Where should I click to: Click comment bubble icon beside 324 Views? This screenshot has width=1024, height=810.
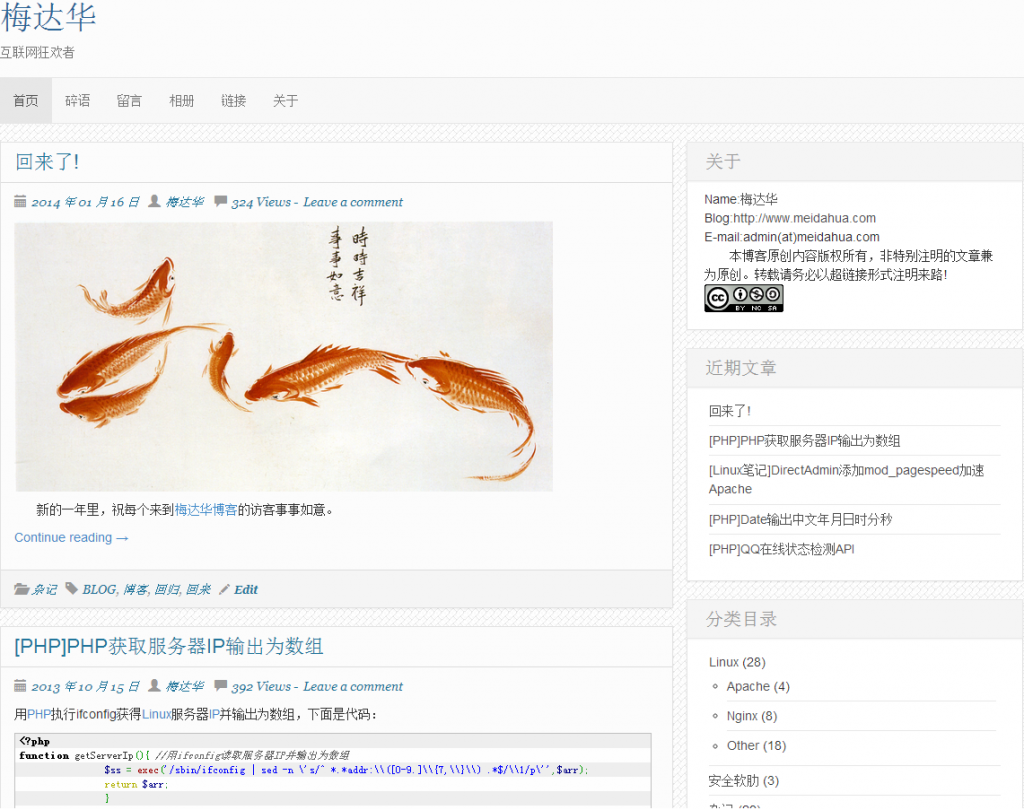pyautogui.click(x=221, y=201)
